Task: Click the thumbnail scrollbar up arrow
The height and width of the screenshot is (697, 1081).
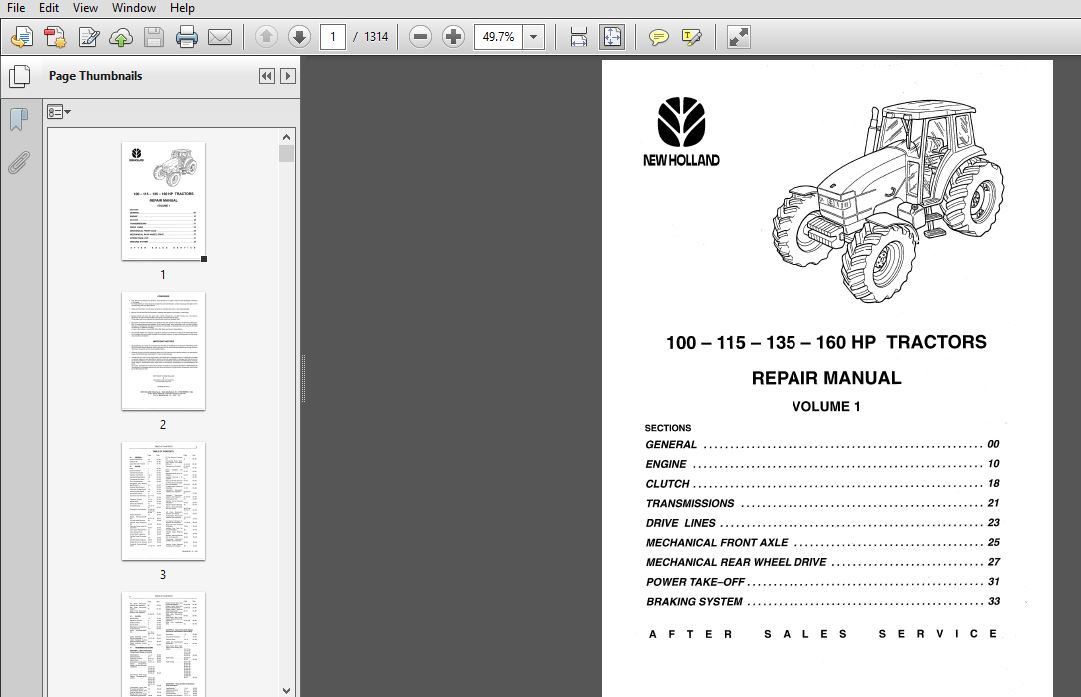Action: (x=287, y=137)
